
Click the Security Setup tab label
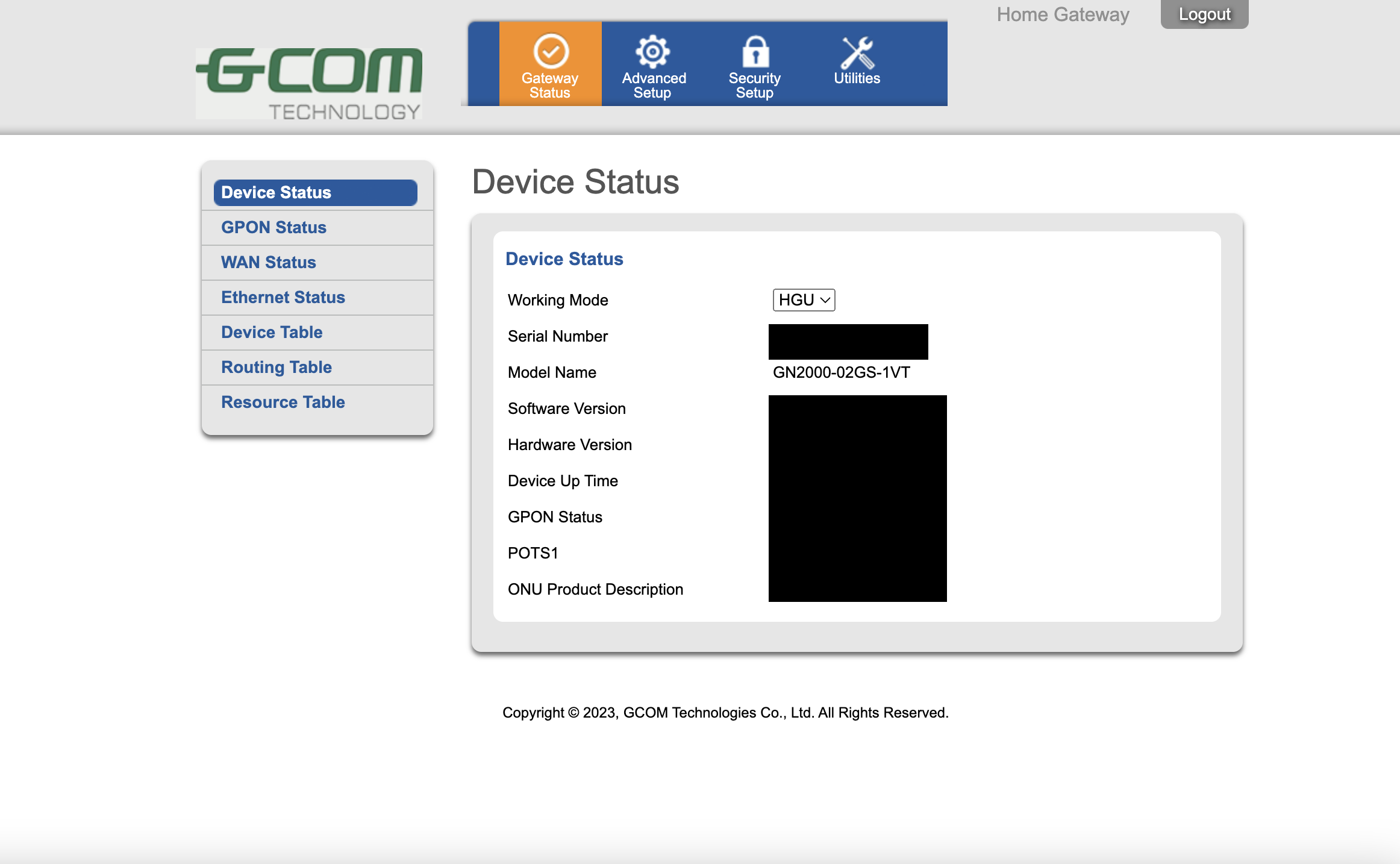[754, 86]
